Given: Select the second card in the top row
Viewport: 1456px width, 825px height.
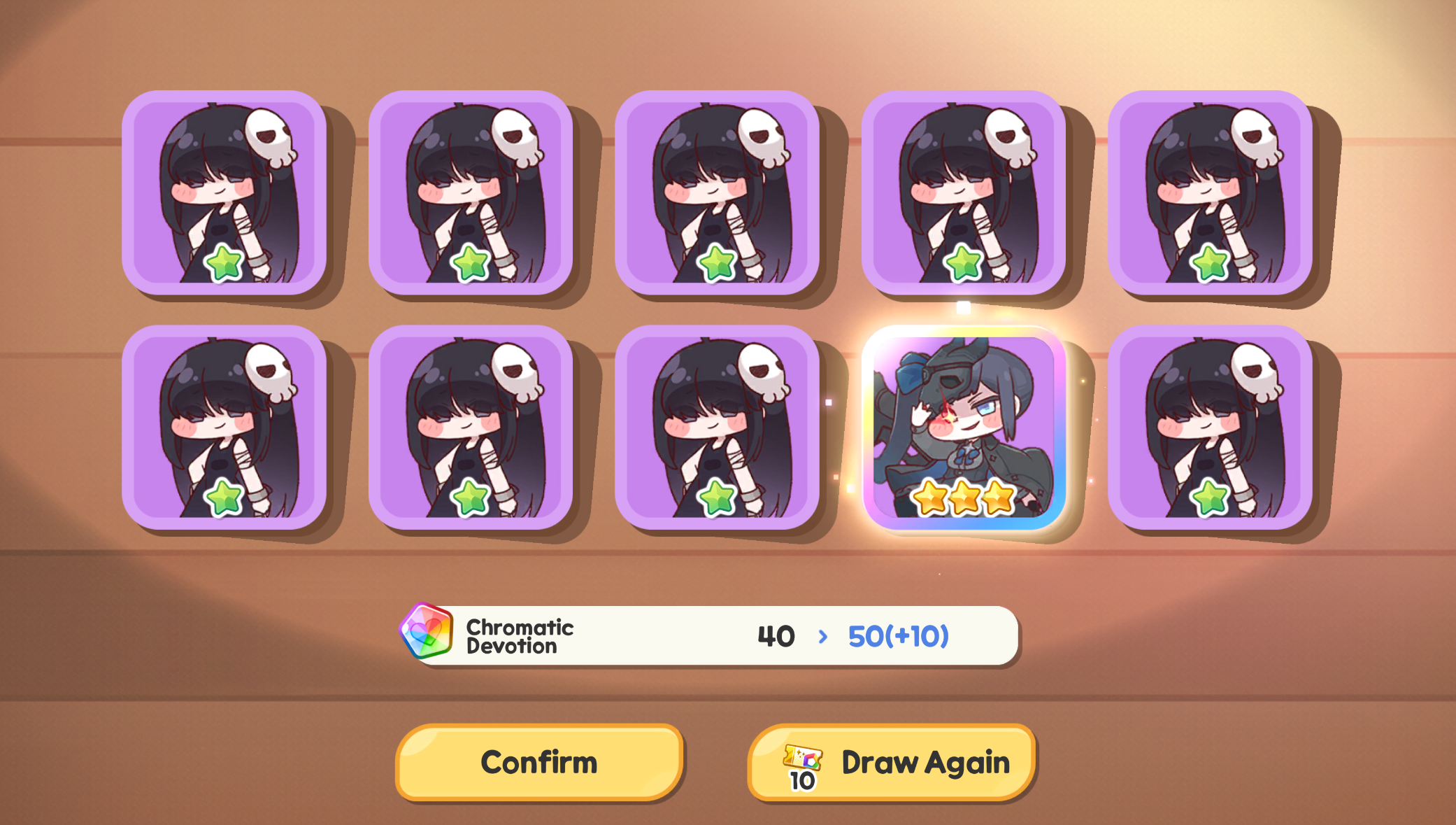Looking at the screenshot, I should [471, 193].
